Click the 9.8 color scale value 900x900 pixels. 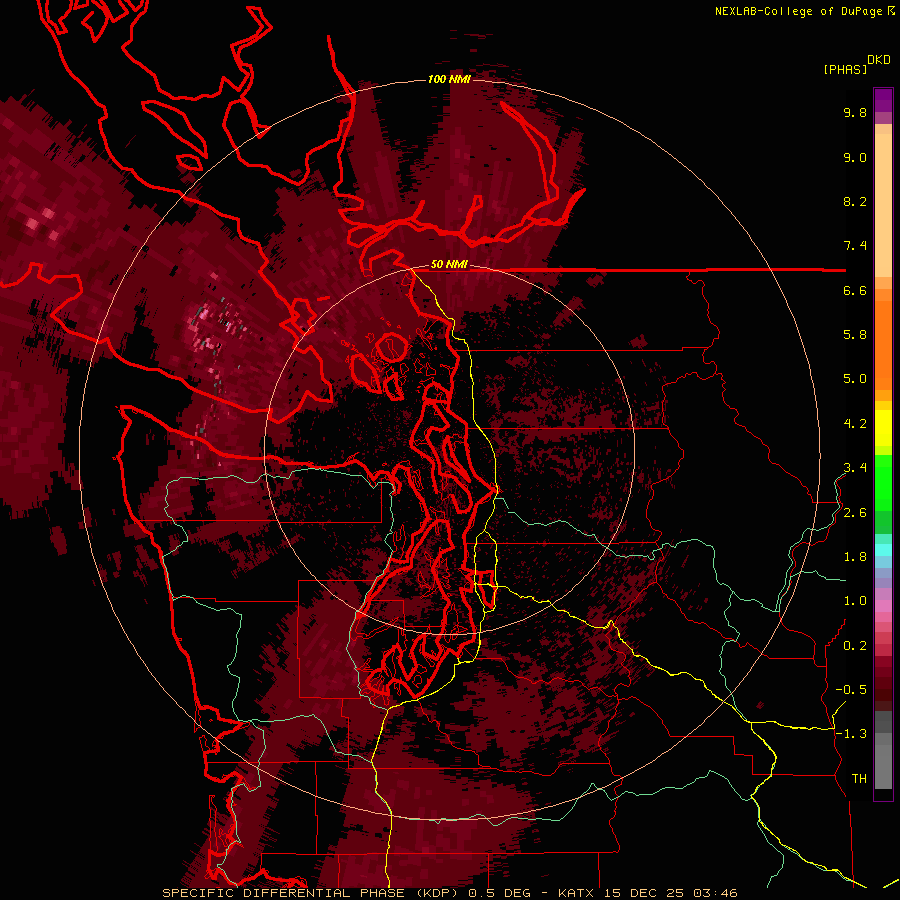coord(855,113)
